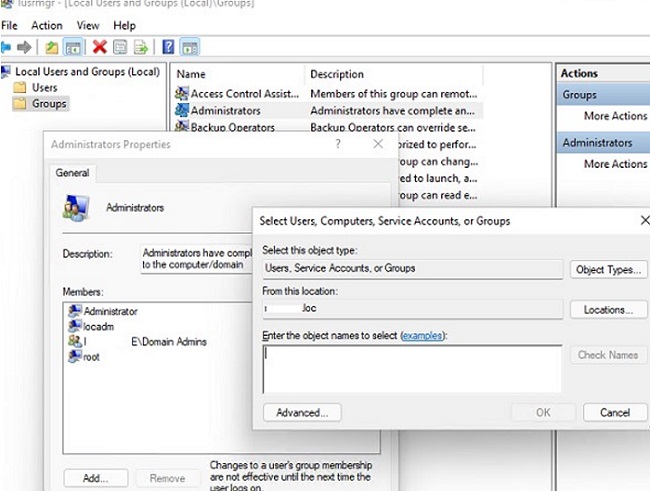650x491 pixels.
Task: Toggle the Show/Hide Console Tree icon
Action: tap(72, 47)
